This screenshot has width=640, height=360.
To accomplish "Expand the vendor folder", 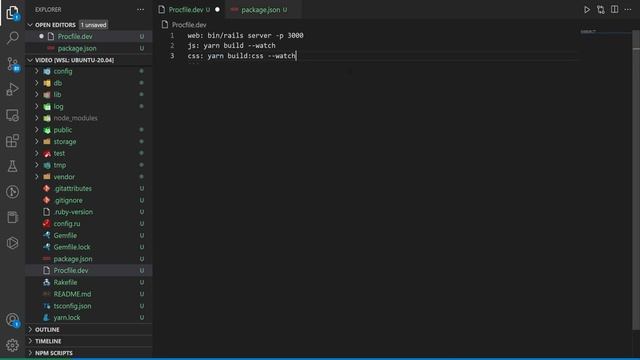I will point(64,177).
